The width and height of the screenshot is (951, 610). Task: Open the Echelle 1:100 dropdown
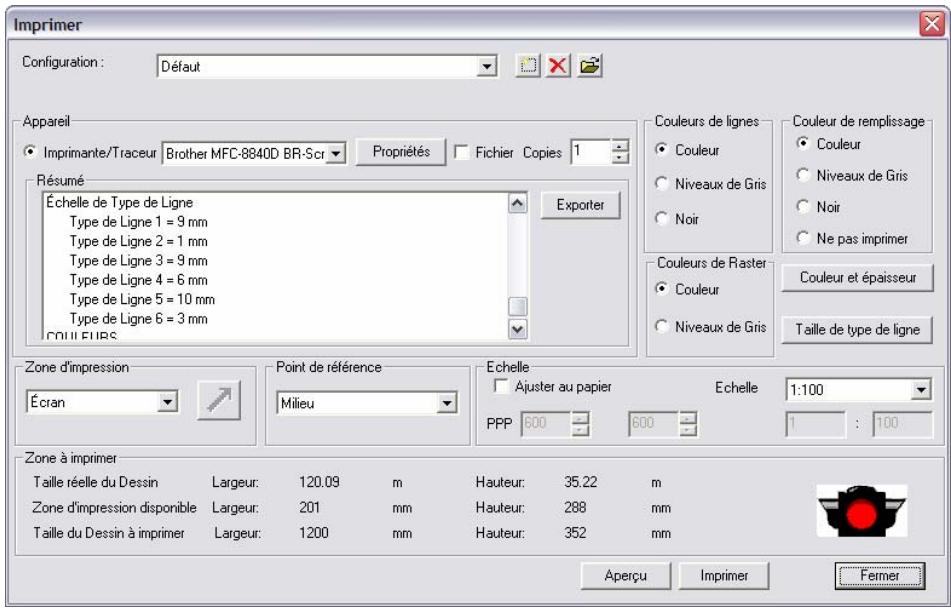click(921, 390)
